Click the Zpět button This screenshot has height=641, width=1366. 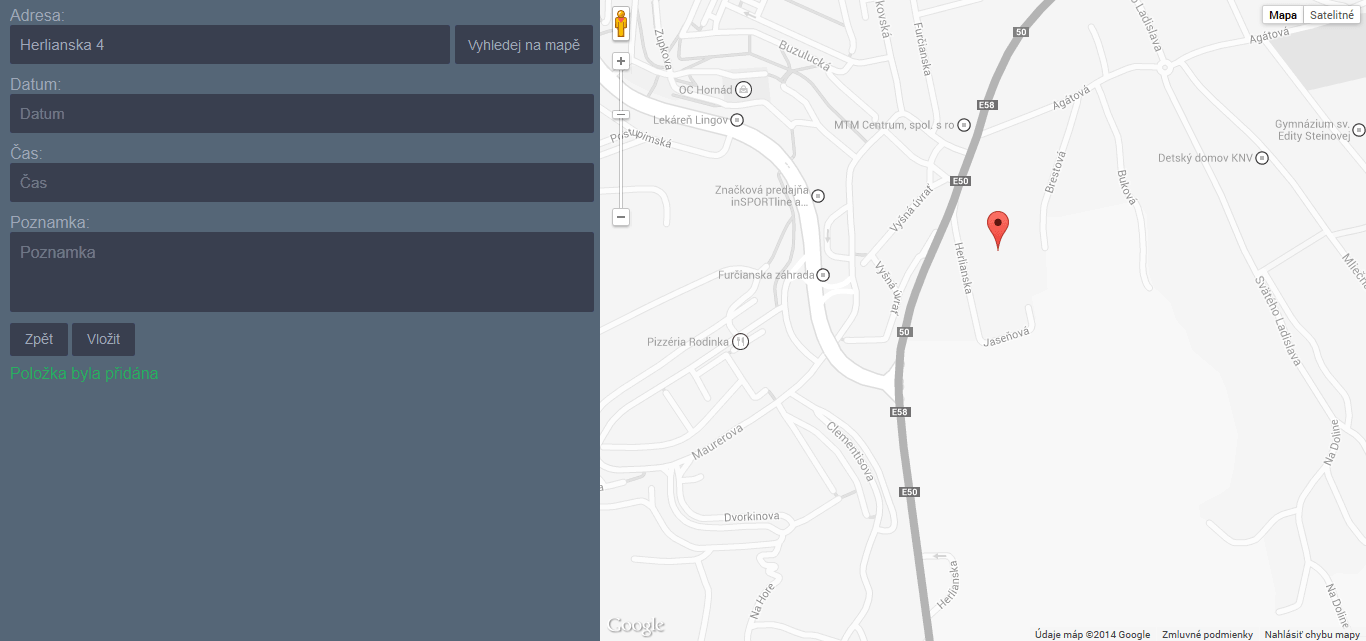[39, 339]
